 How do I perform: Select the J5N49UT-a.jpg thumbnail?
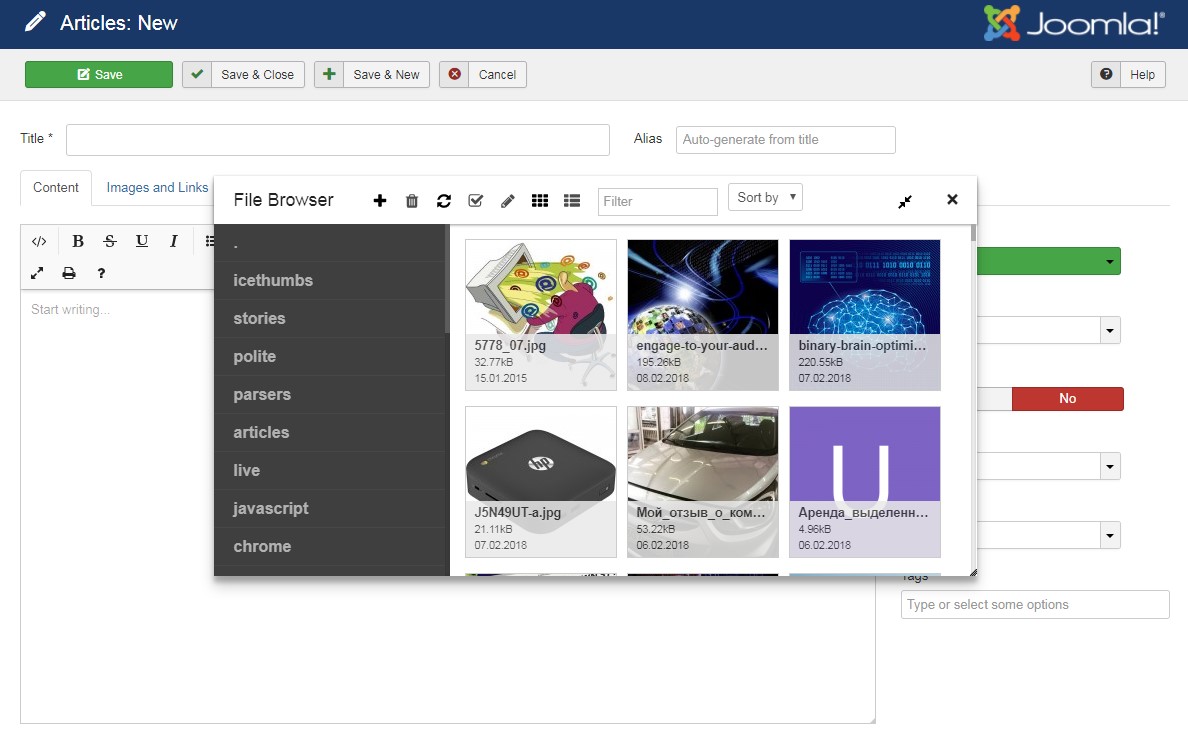[541, 482]
